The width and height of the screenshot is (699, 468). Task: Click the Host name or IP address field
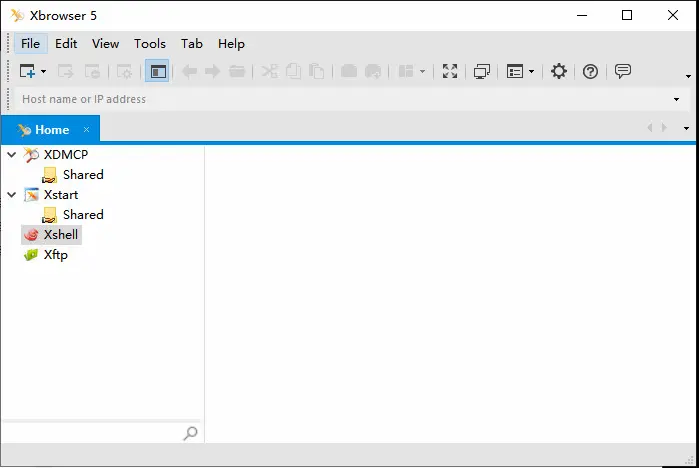point(341,99)
